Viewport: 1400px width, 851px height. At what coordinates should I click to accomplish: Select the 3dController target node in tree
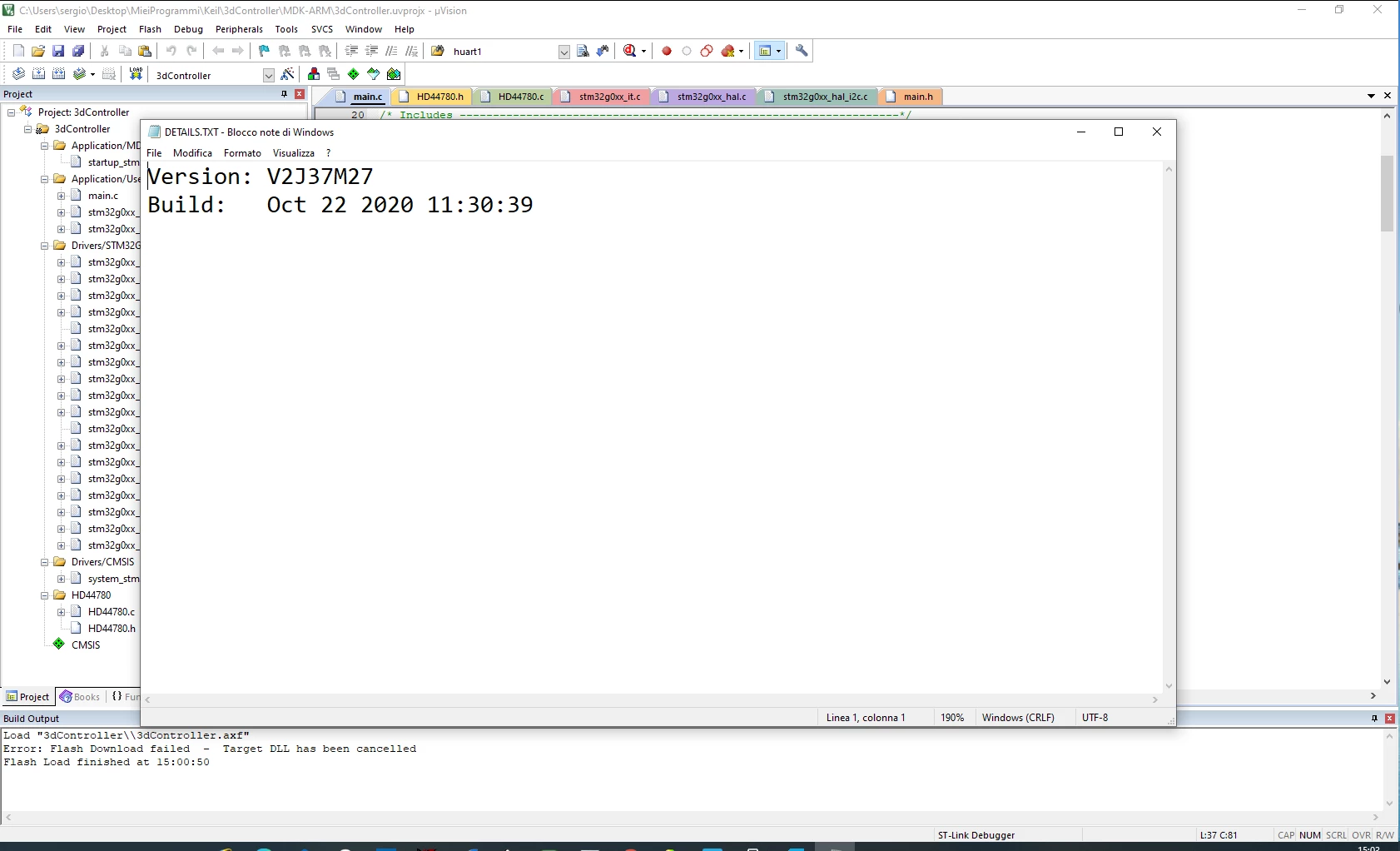pyautogui.click(x=82, y=129)
